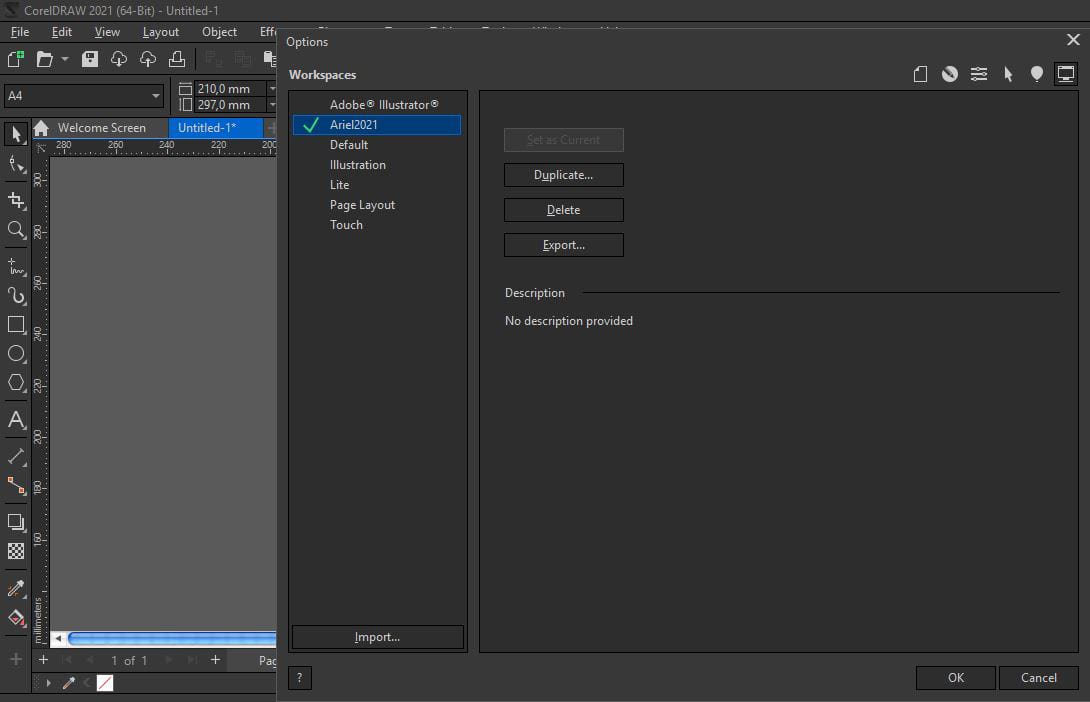1090x702 pixels.
Task: Open the Object menu
Action: pos(219,32)
